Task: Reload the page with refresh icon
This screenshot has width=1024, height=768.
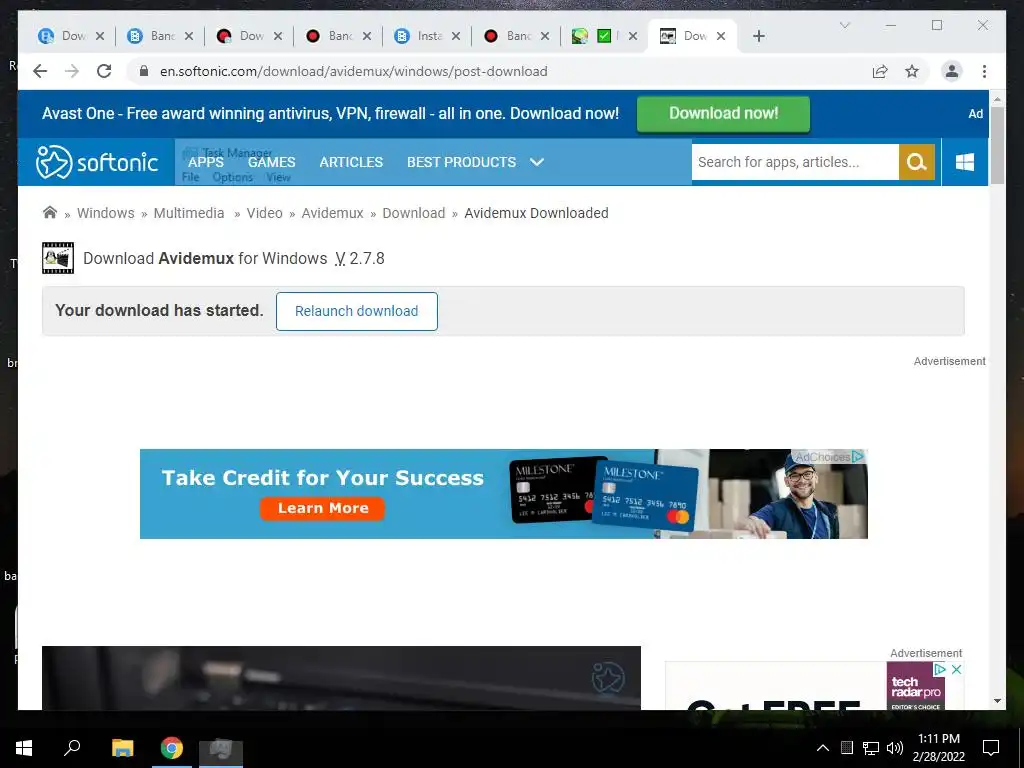Action: click(104, 71)
